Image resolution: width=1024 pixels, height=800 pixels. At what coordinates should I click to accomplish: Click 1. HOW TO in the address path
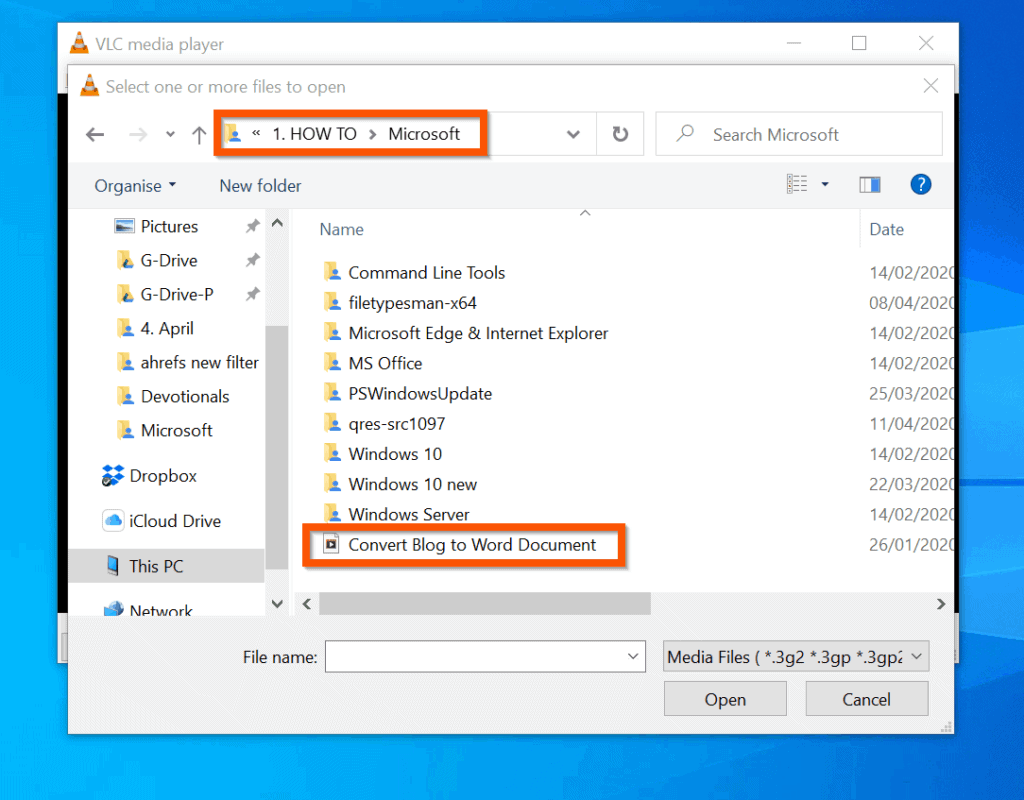pos(314,134)
